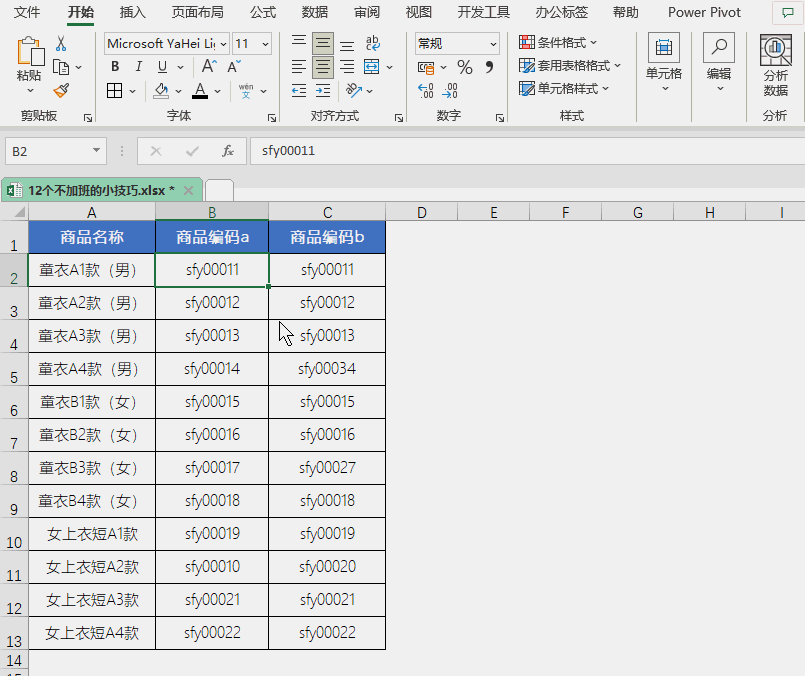This screenshot has width=805, height=676.
Task: Toggle center horizontal alignment
Action: click(322, 67)
